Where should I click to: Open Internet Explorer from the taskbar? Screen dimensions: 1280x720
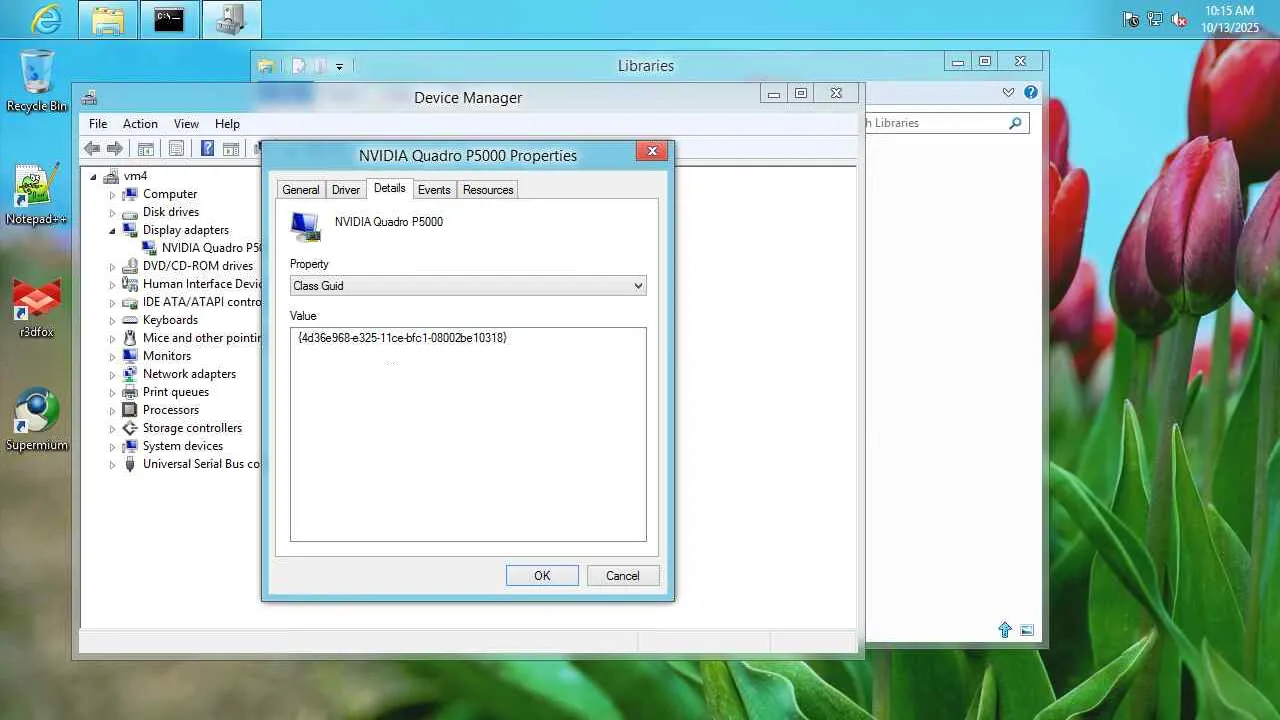tap(46, 19)
